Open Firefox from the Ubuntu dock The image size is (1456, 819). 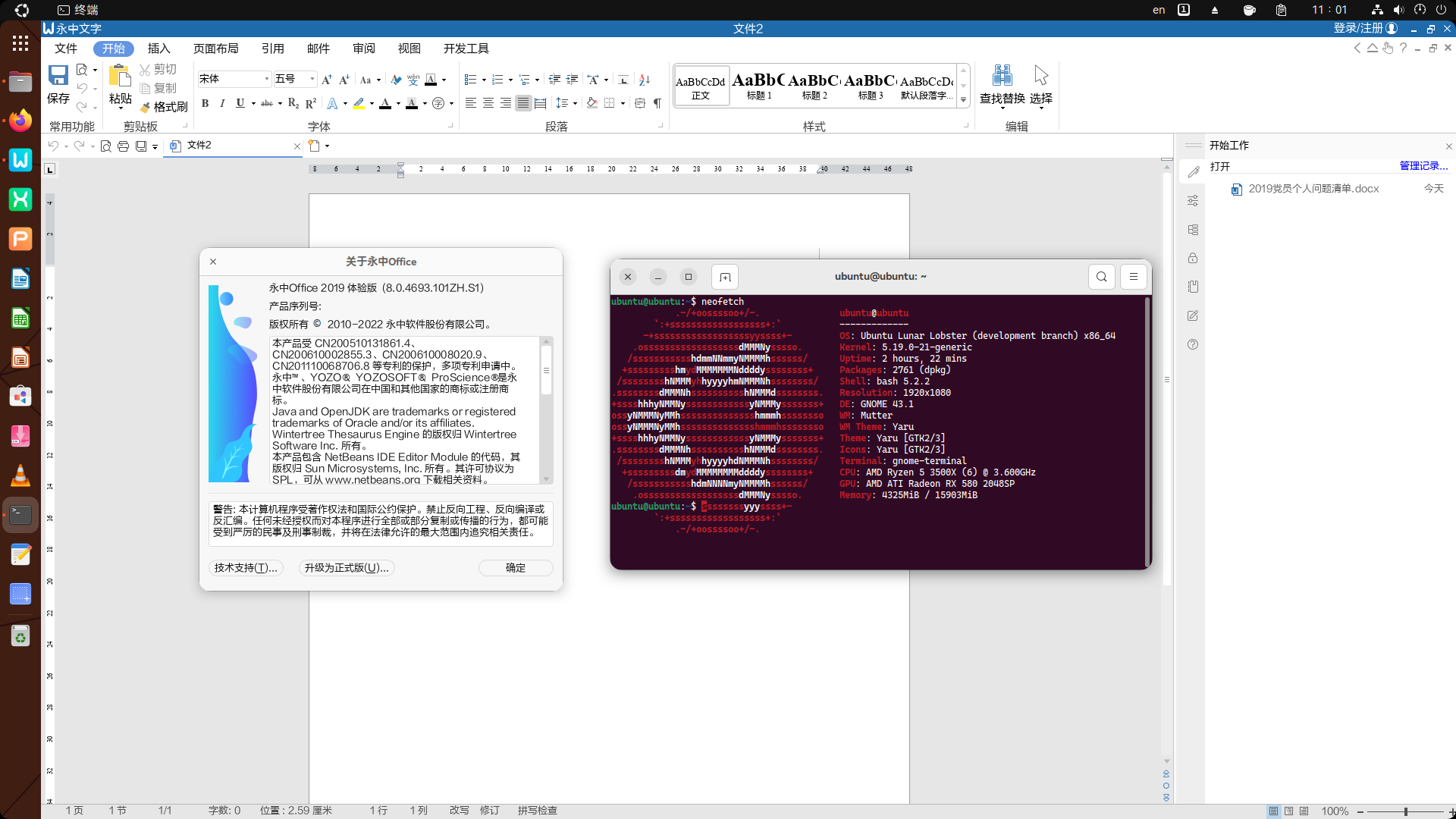click(20, 121)
